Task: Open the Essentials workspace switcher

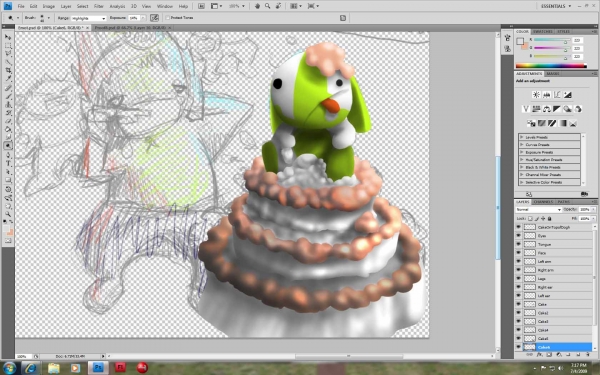Action: [556, 6]
